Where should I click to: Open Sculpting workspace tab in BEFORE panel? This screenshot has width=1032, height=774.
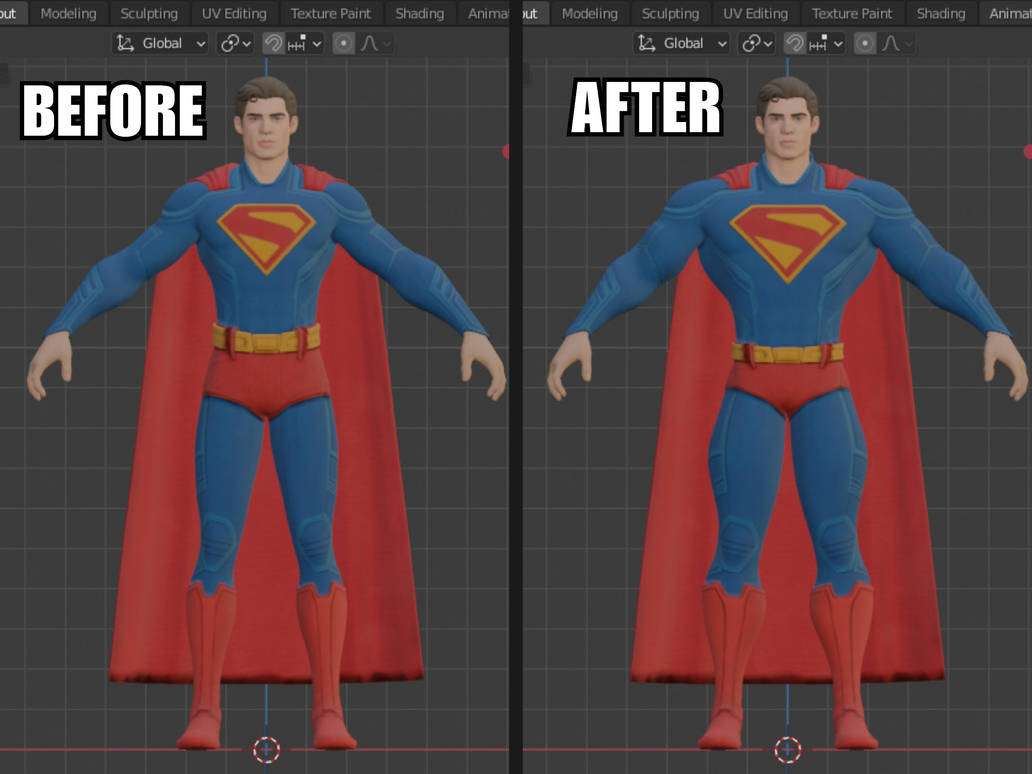tap(149, 13)
